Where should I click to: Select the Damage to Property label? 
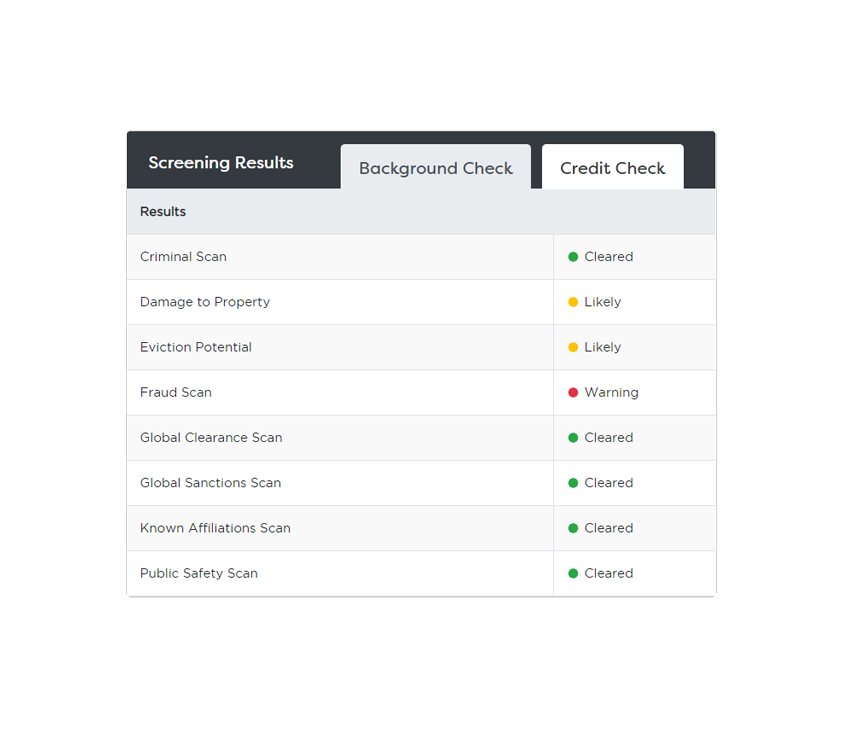[205, 302]
